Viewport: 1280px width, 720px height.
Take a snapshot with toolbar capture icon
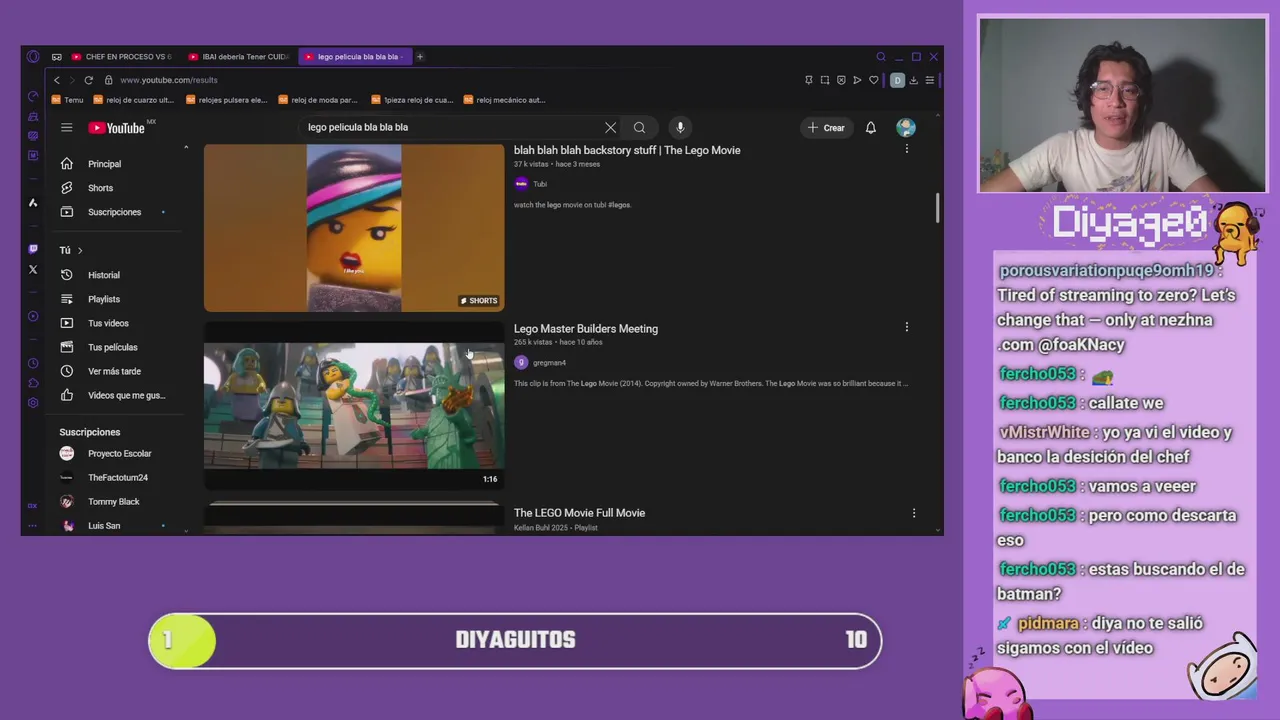coord(825,80)
